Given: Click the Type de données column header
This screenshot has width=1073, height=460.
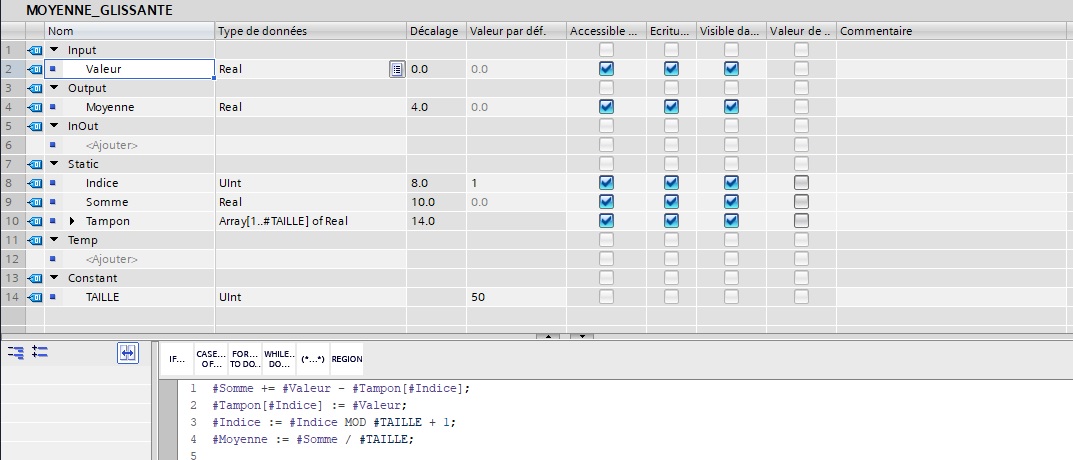Looking at the screenshot, I should point(310,31).
